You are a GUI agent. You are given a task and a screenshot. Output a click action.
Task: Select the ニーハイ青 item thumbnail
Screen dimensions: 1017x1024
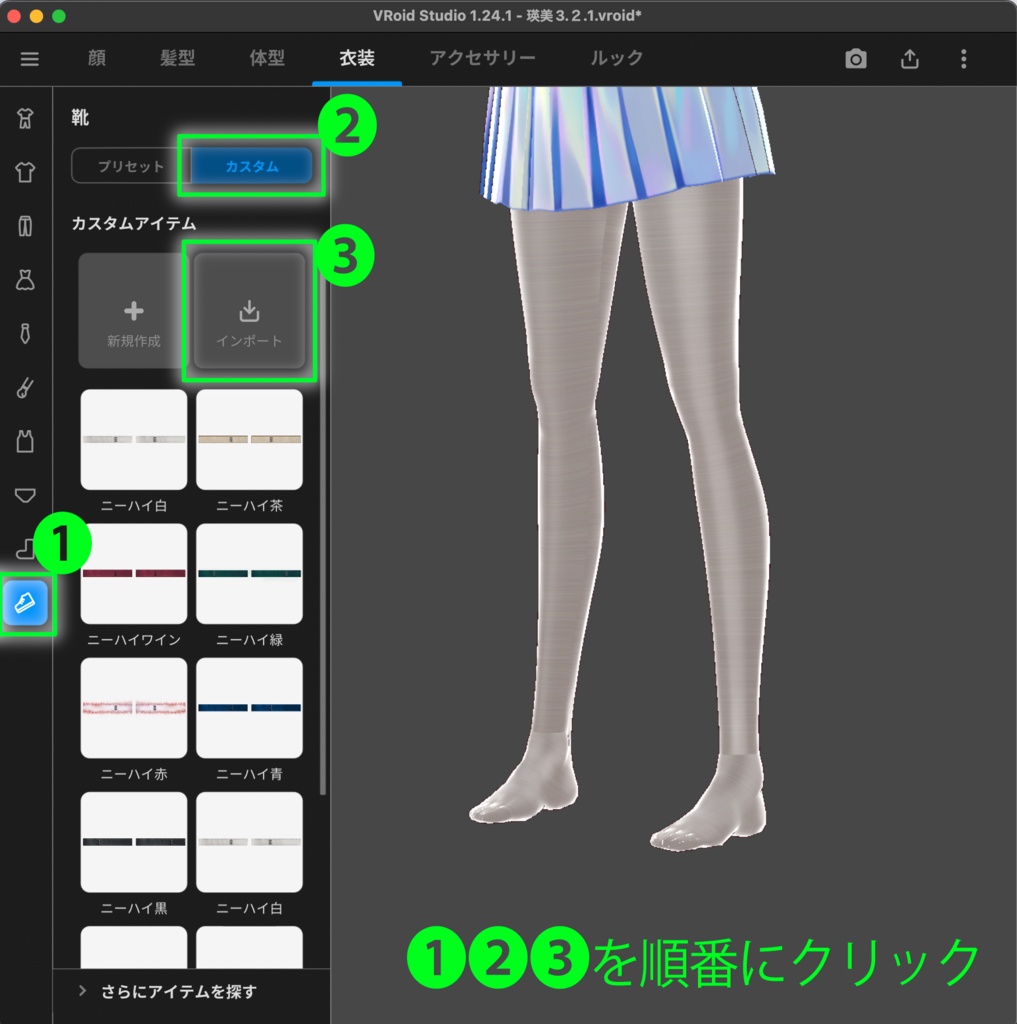249,708
